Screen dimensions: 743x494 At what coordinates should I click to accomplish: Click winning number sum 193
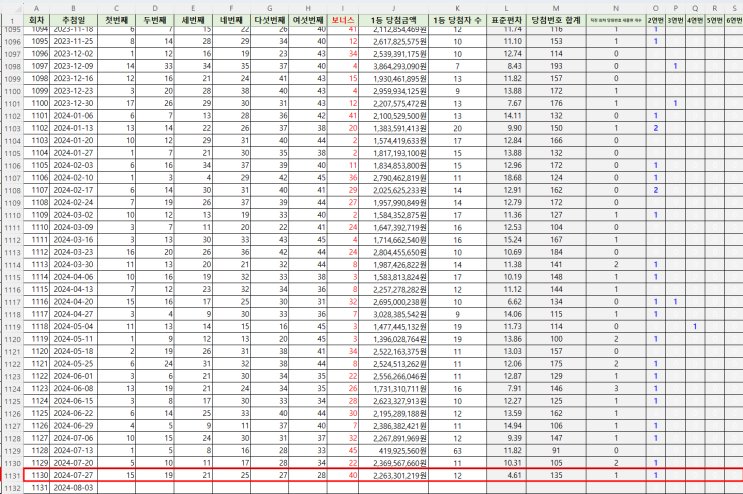[556, 66]
